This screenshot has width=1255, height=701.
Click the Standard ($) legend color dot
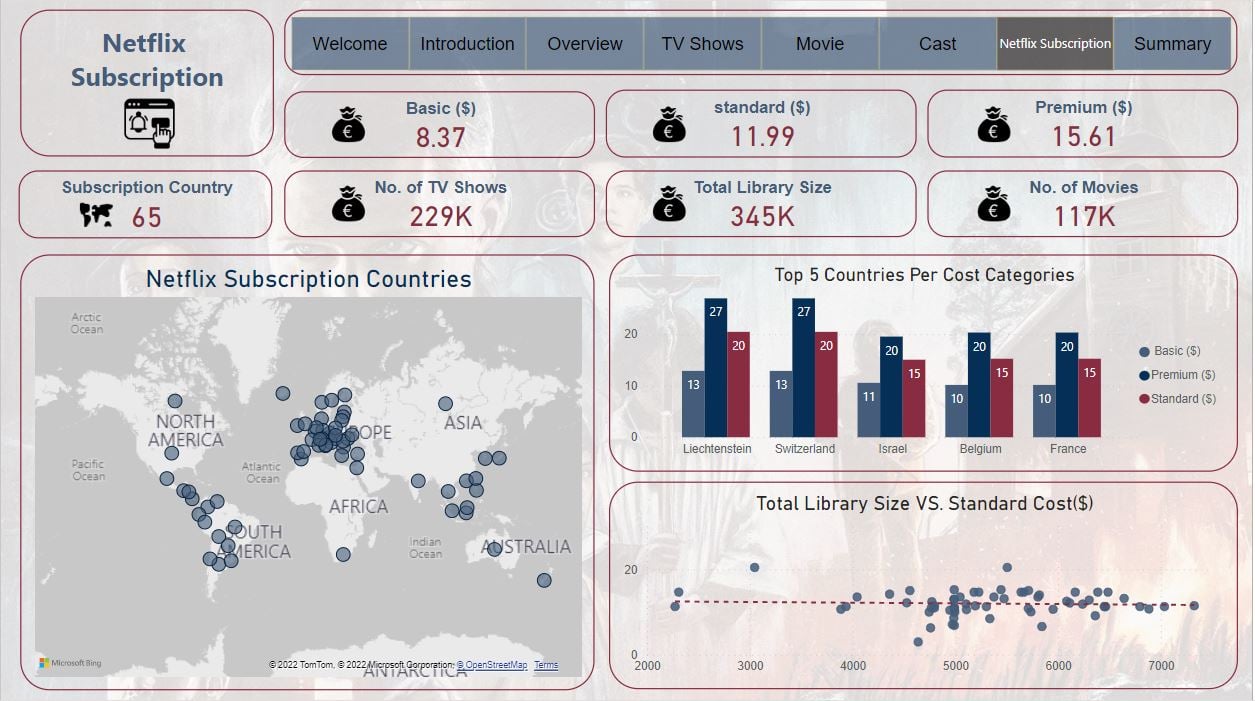[1144, 399]
